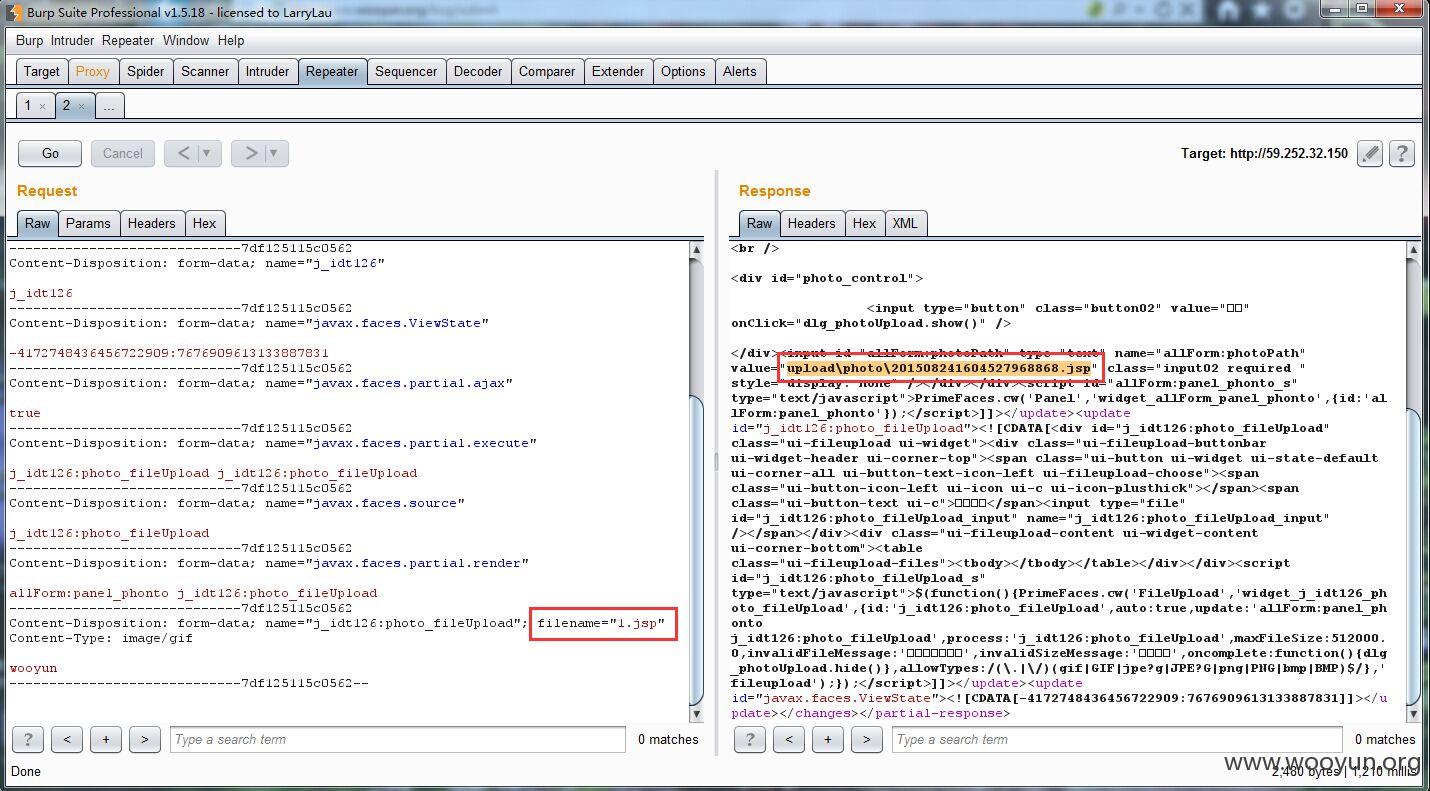Viewport: 1430px width, 791px height.
Task: Find previous match in Response
Action: click(x=789, y=739)
